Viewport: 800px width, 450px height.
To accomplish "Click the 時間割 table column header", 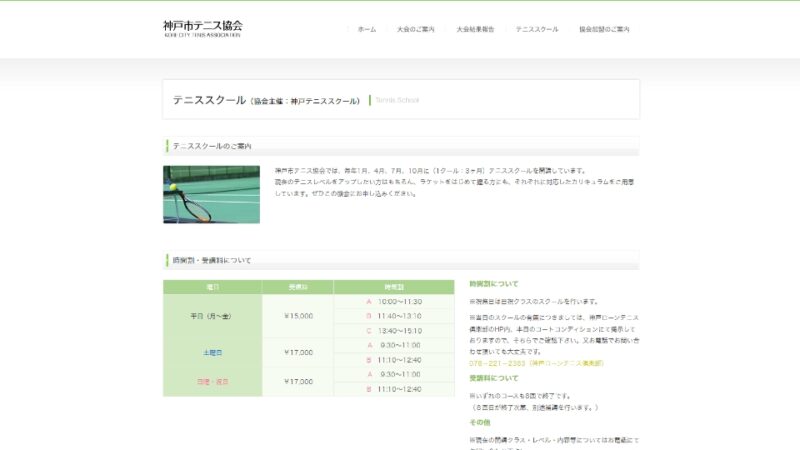I will pyautogui.click(x=394, y=287).
